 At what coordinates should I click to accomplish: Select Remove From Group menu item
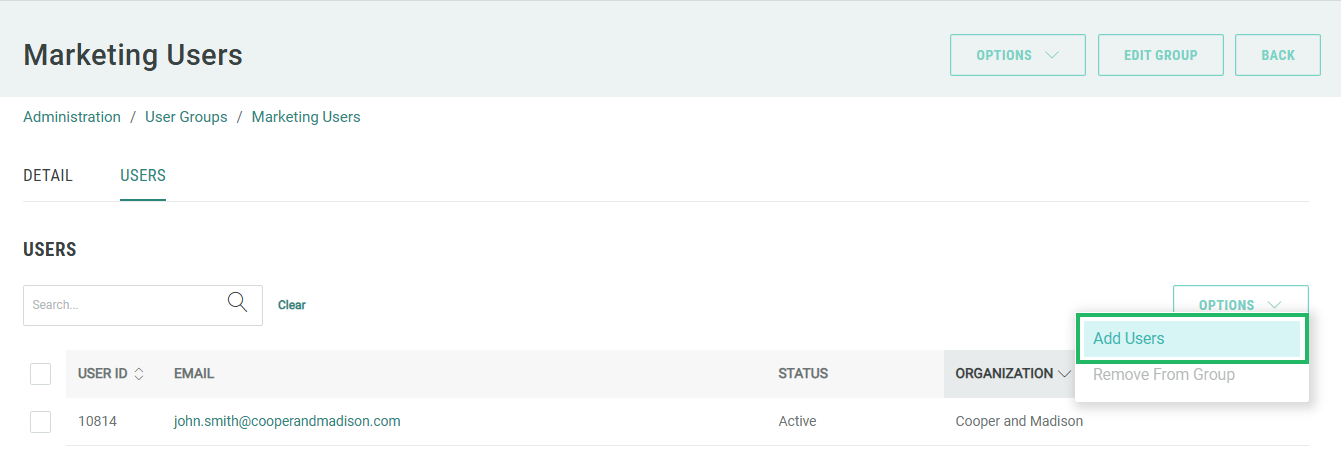click(1164, 375)
